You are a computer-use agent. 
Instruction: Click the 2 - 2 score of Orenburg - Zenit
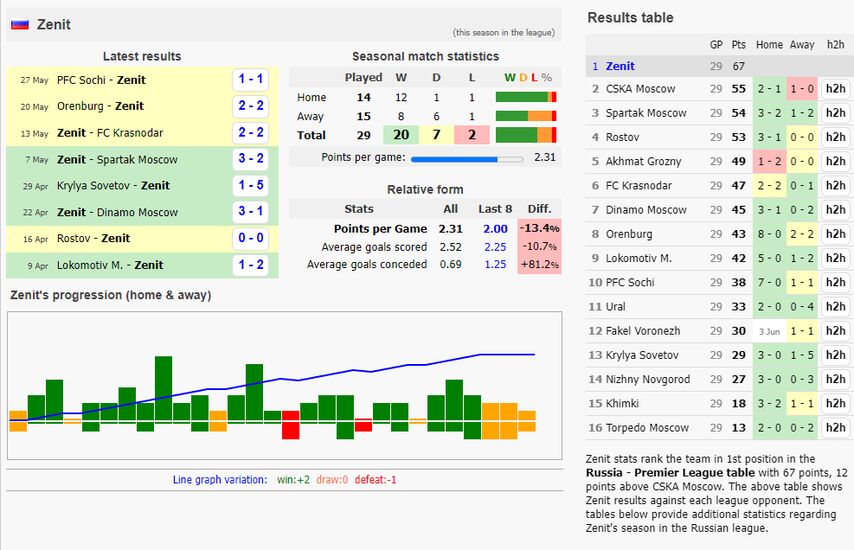[251, 106]
